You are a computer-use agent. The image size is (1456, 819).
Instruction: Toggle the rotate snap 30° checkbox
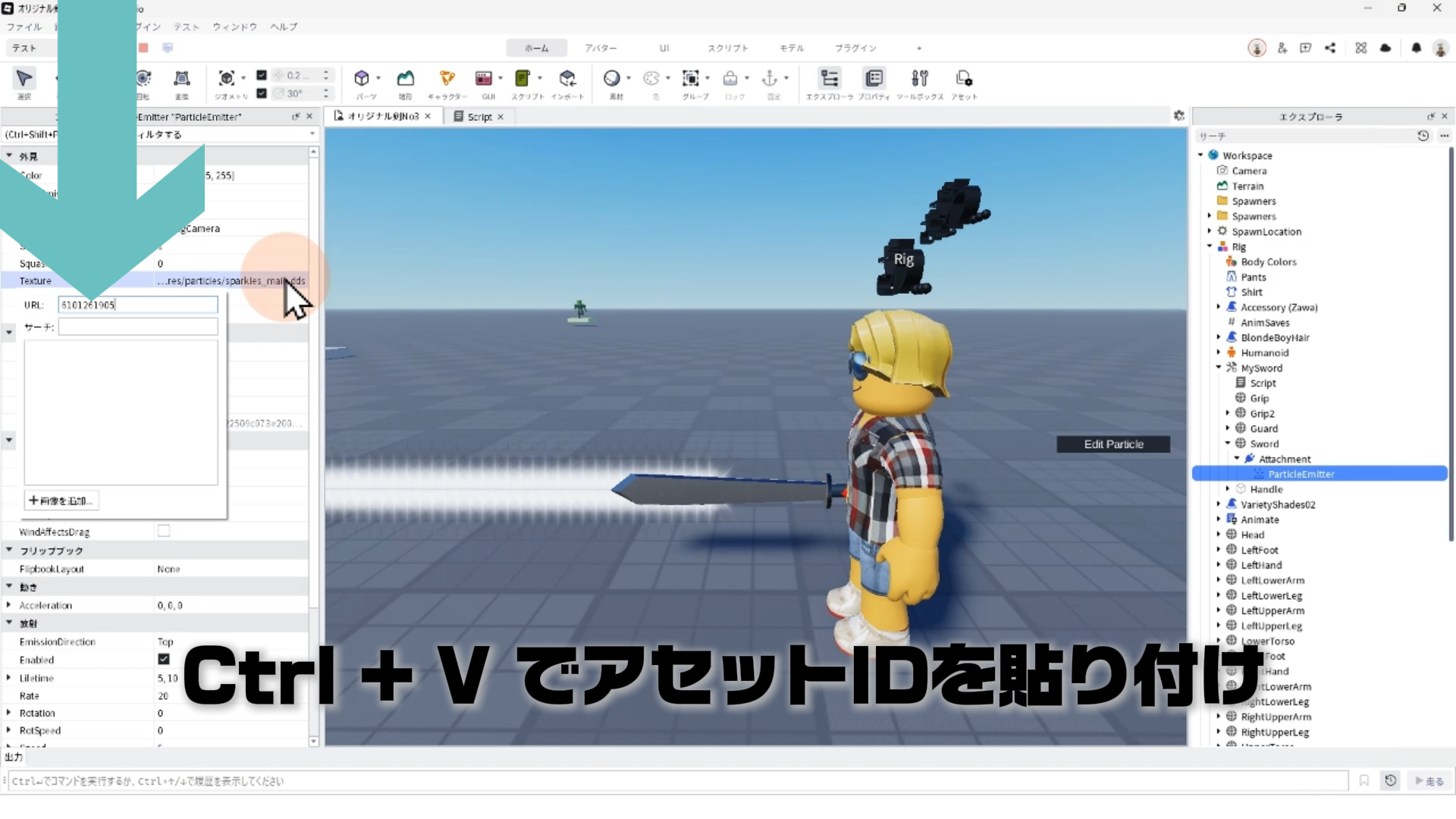pyautogui.click(x=262, y=93)
